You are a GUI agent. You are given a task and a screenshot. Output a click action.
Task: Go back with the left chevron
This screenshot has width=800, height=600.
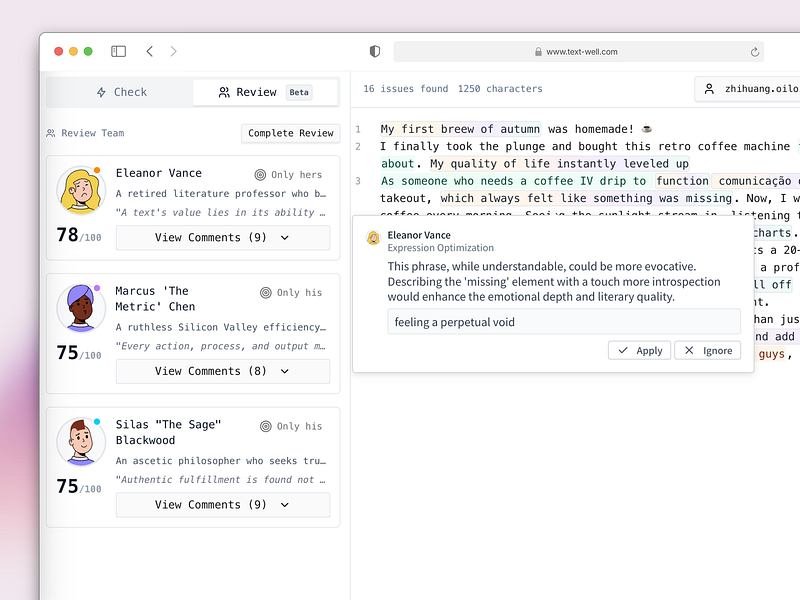pyautogui.click(x=149, y=51)
